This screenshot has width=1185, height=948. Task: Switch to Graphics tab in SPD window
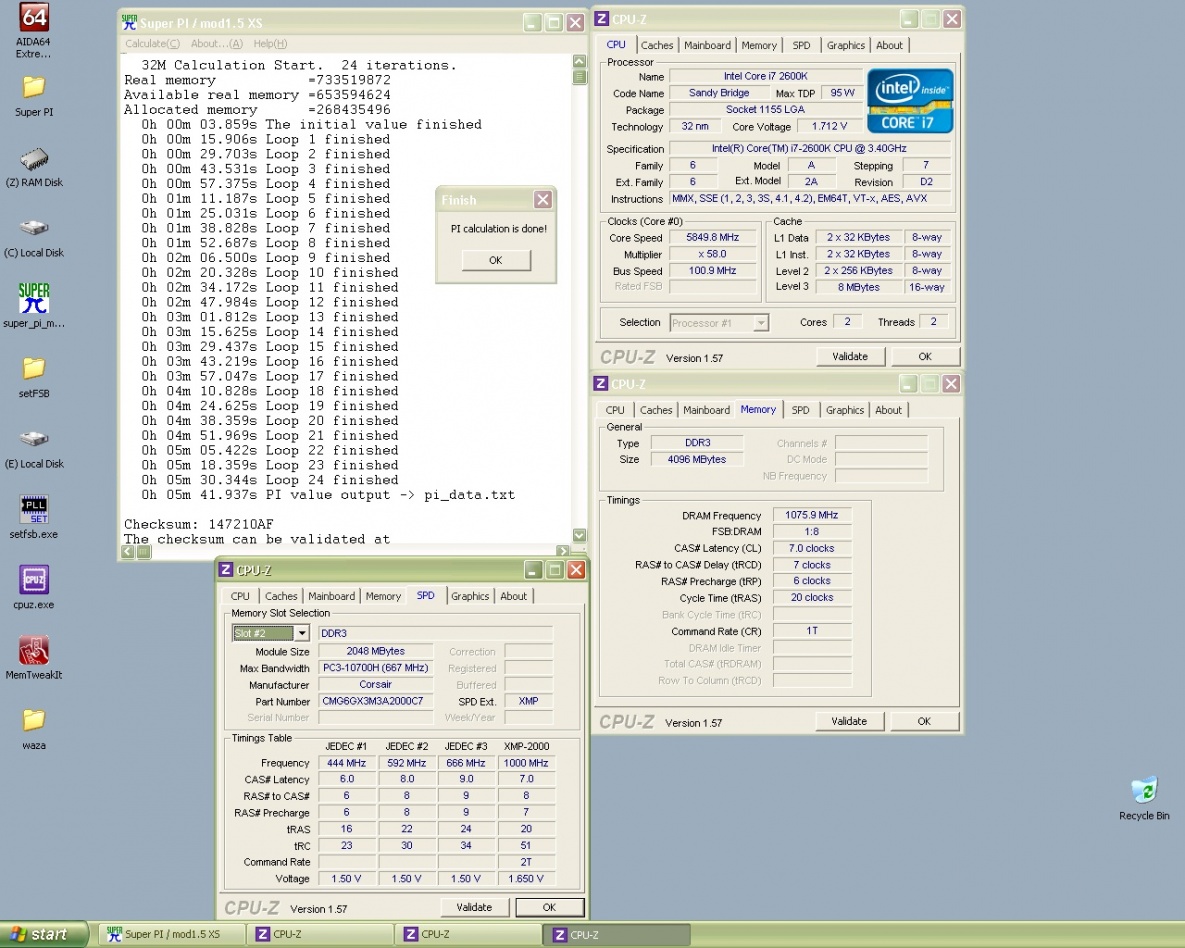pyautogui.click(x=469, y=596)
